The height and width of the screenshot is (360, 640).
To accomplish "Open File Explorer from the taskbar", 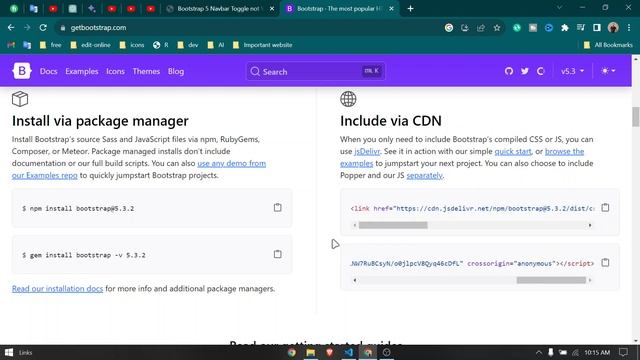I will tap(311, 352).
